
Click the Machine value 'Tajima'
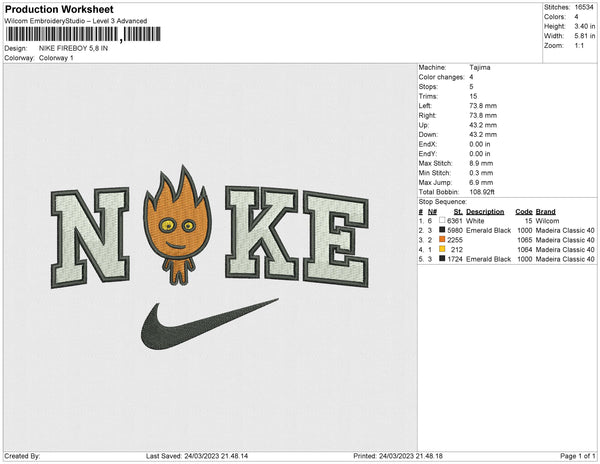coord(480,67)
